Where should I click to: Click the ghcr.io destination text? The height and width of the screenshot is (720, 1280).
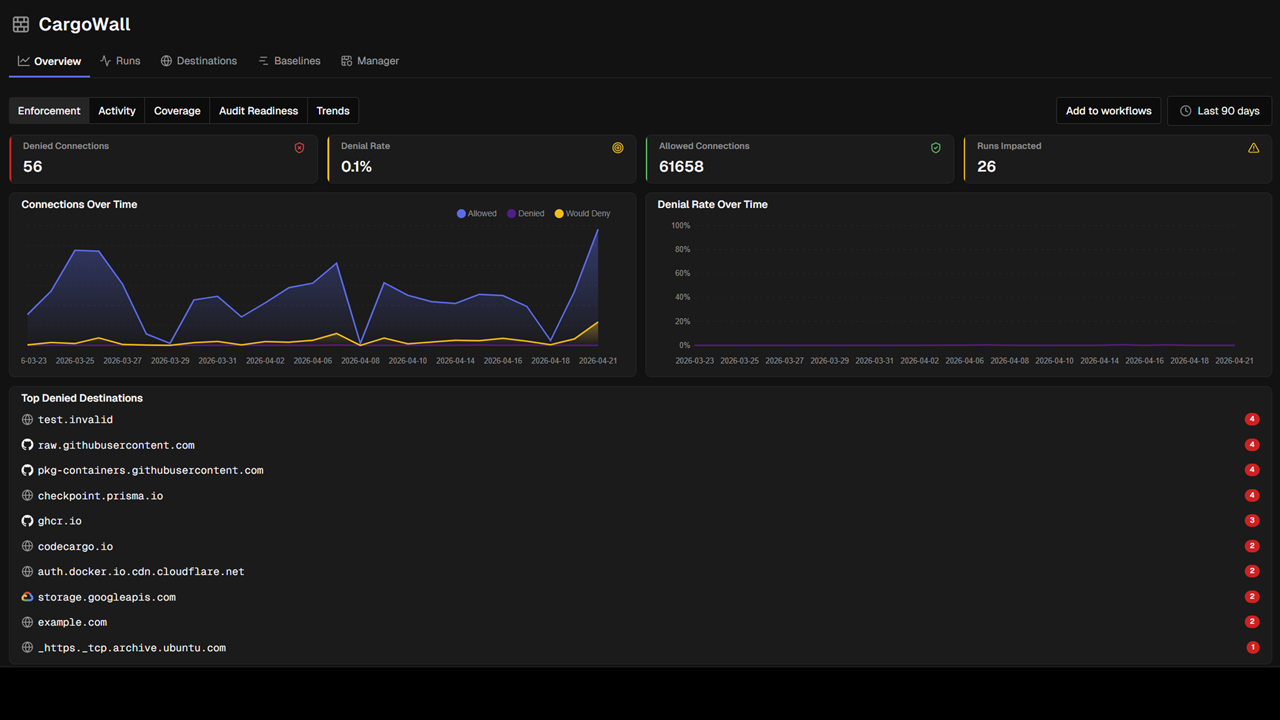coord(60,521)
